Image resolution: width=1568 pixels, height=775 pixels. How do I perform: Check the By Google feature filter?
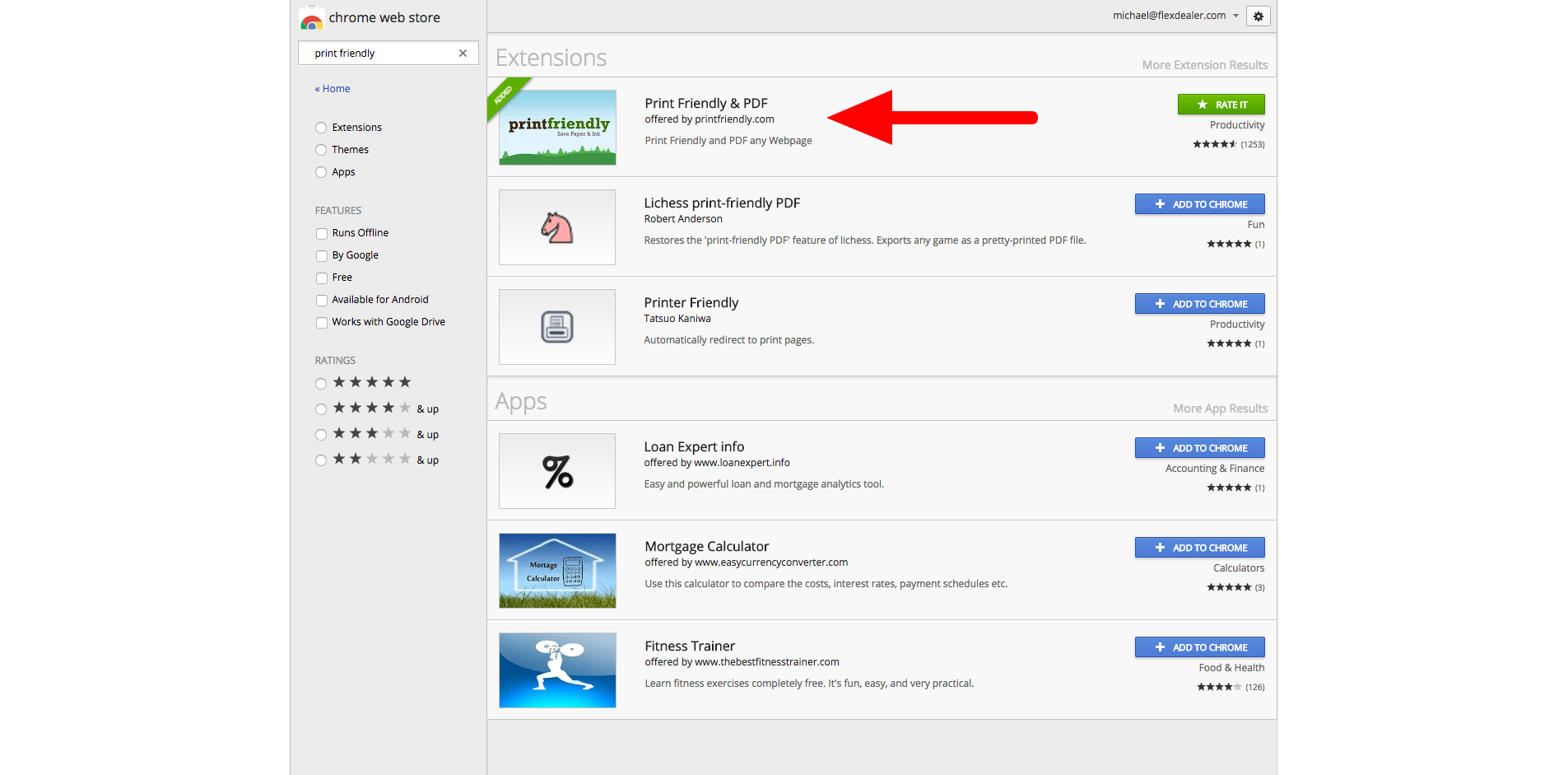coord(322,256)
